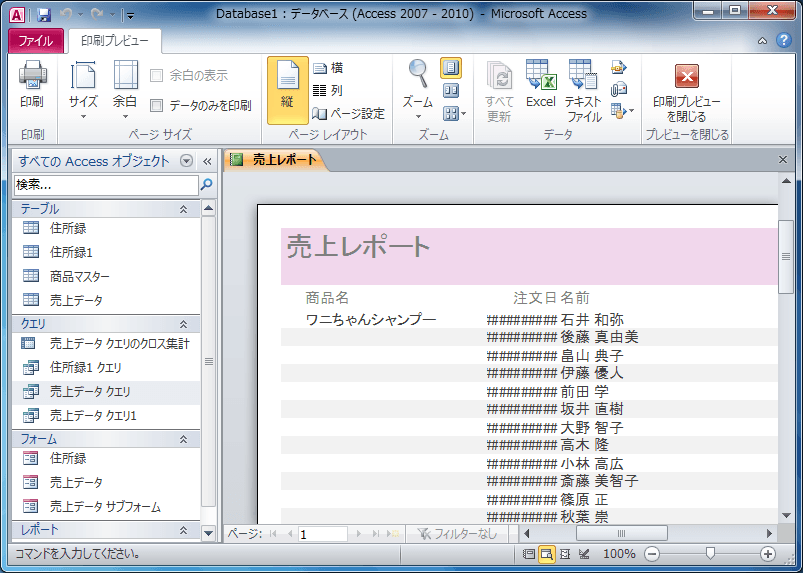Click the 列 columns button
This screenshot has height=573, width=803.
click(327, 91)
